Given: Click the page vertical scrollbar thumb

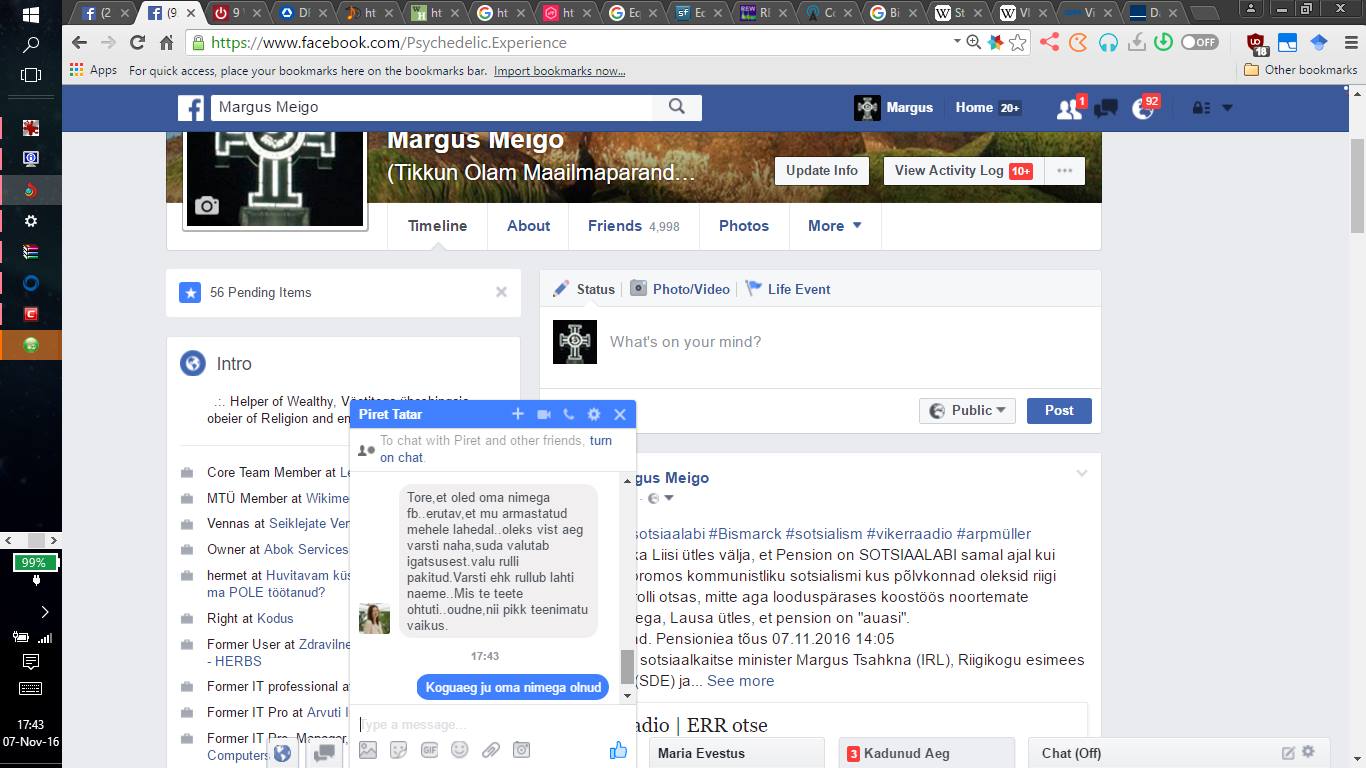Looking at the screenshot, I should point(1357,185).
